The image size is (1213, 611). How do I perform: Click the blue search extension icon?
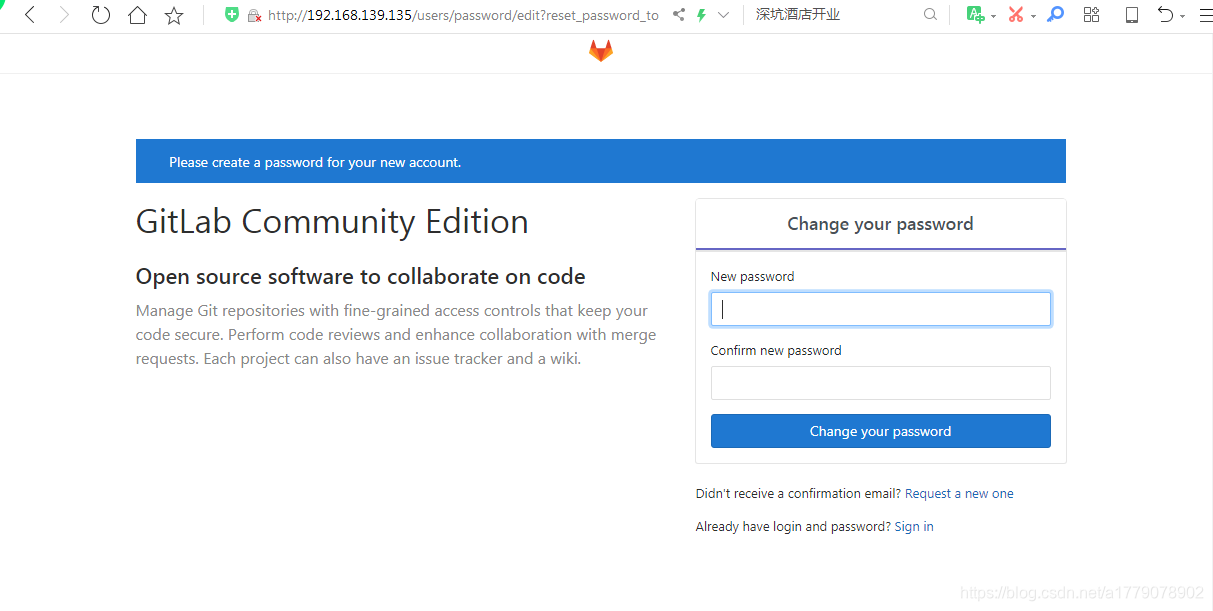pos(1055,15)
